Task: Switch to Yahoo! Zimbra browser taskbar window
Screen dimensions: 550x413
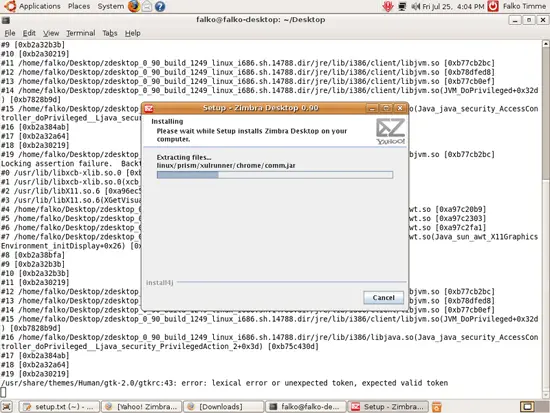Action: (142, 407)
